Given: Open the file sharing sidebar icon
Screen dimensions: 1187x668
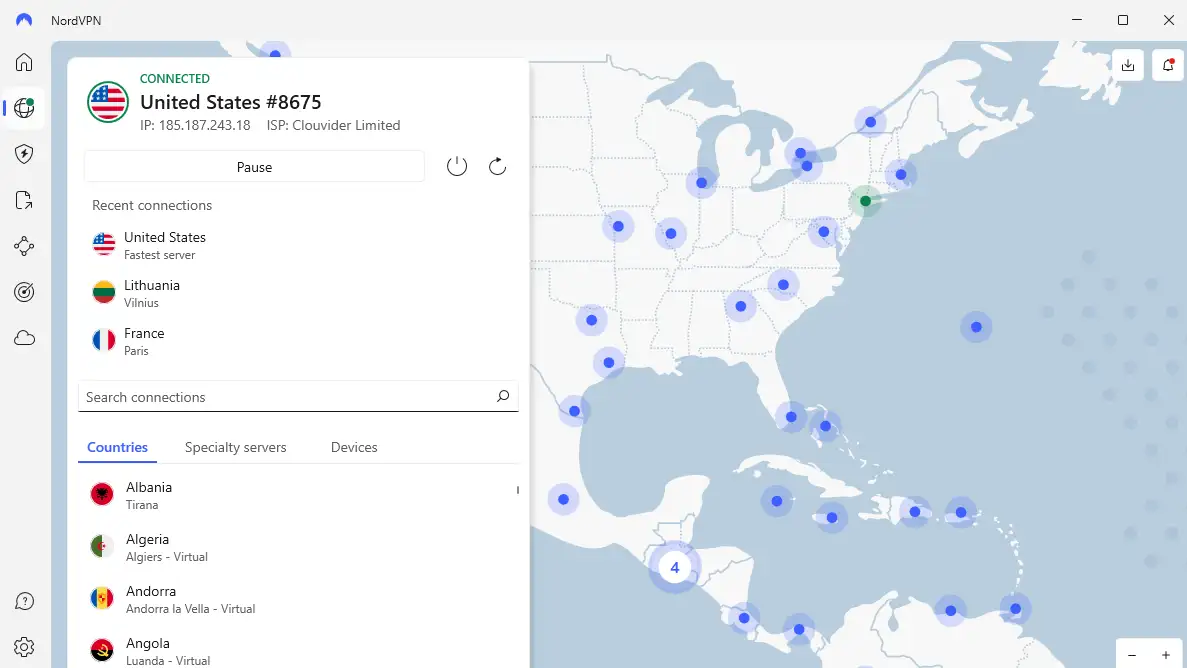Looking at the screenshot, I should tap(24, 200).
